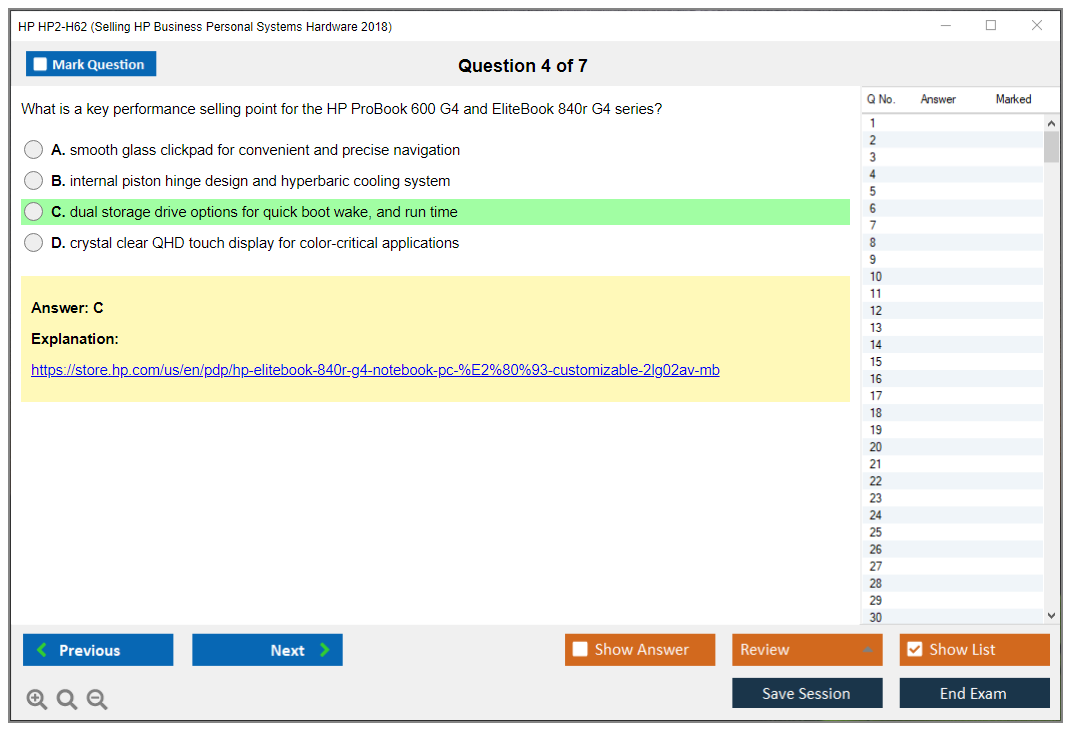
Task: Expand the Review dropdown menu
Action: (806, 650)
